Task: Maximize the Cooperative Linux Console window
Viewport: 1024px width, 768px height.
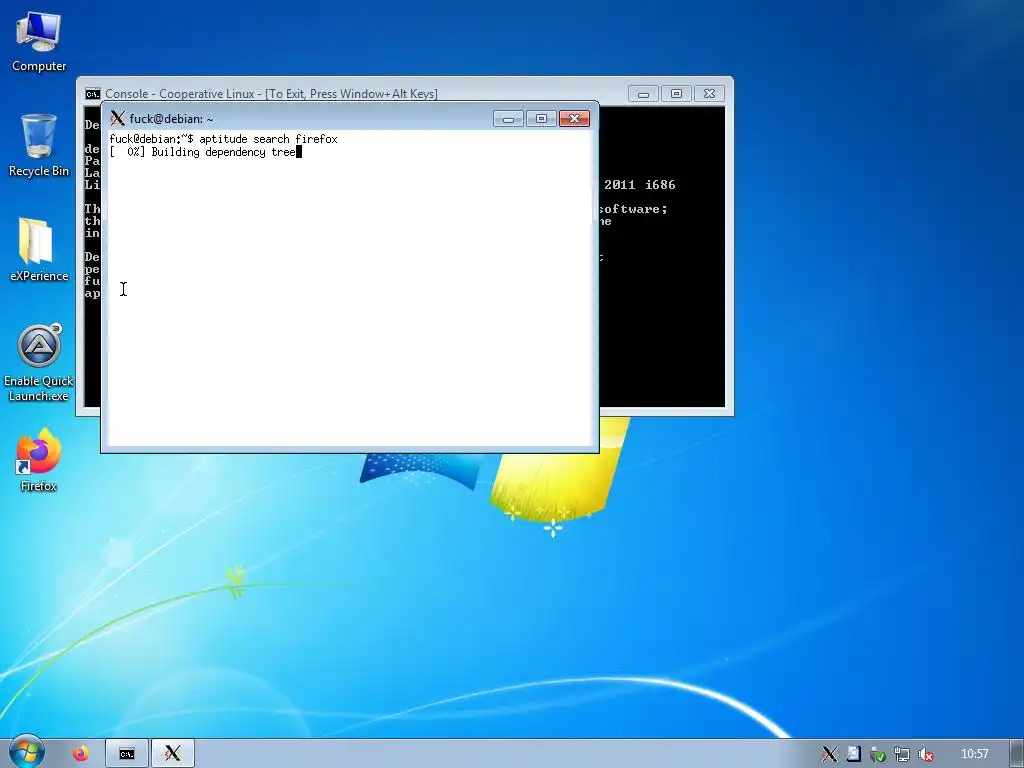Action: (677, 94)
